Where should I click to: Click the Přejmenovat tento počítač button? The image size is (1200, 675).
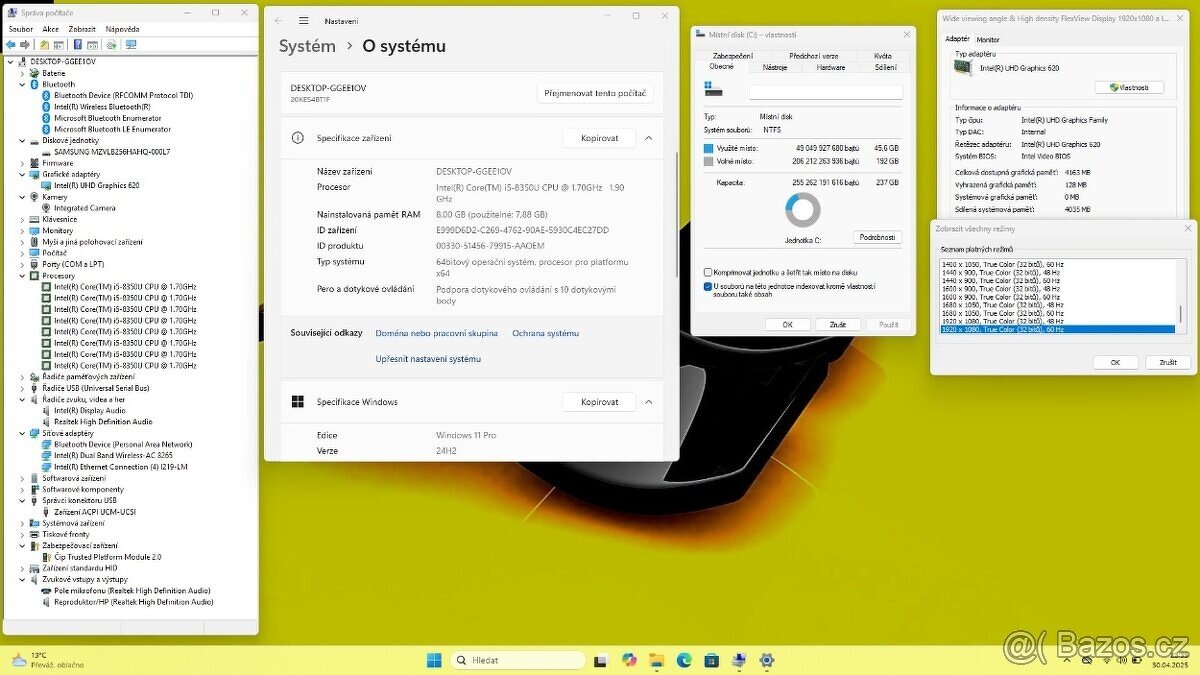pyautogui.click(x=598, y=93)
